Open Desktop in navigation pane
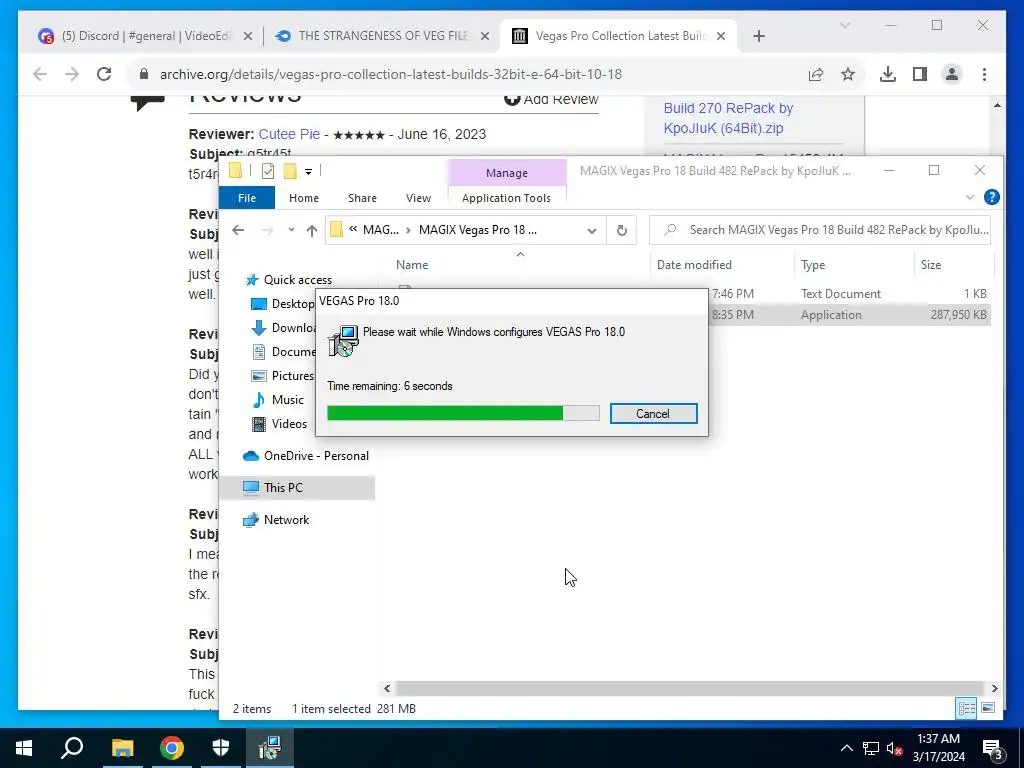Image resolution: width=1024 pixels, height=768 pixels. [x=283, y=304]
